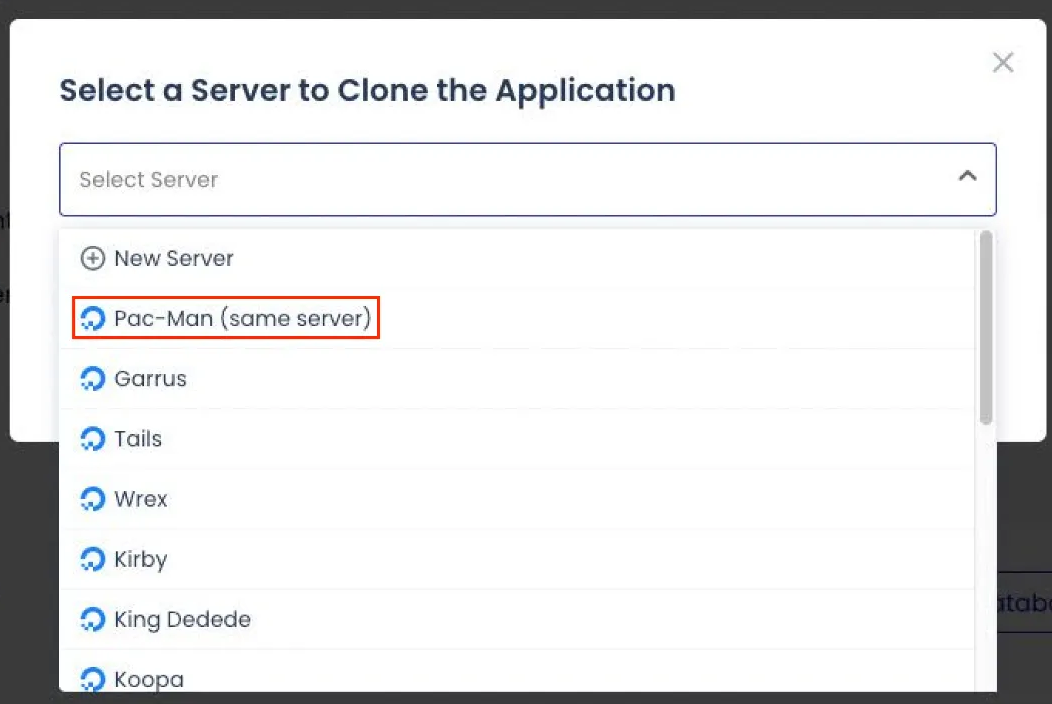Pick the Kirby server name
Image resolution: width=1052 pixels, height=704 pixels.
coord(141,559)
